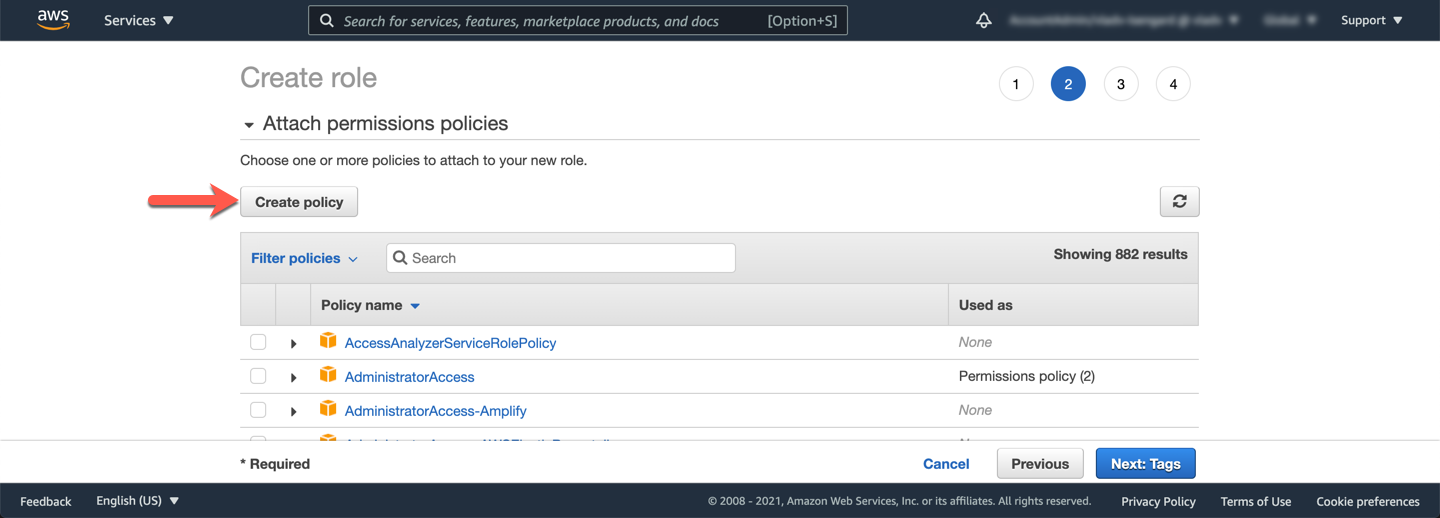Tick the AdministratorAccess-Amplify checkbox
The width and height of the screenshot is (1440, 518).
click(x=258, y=410)
